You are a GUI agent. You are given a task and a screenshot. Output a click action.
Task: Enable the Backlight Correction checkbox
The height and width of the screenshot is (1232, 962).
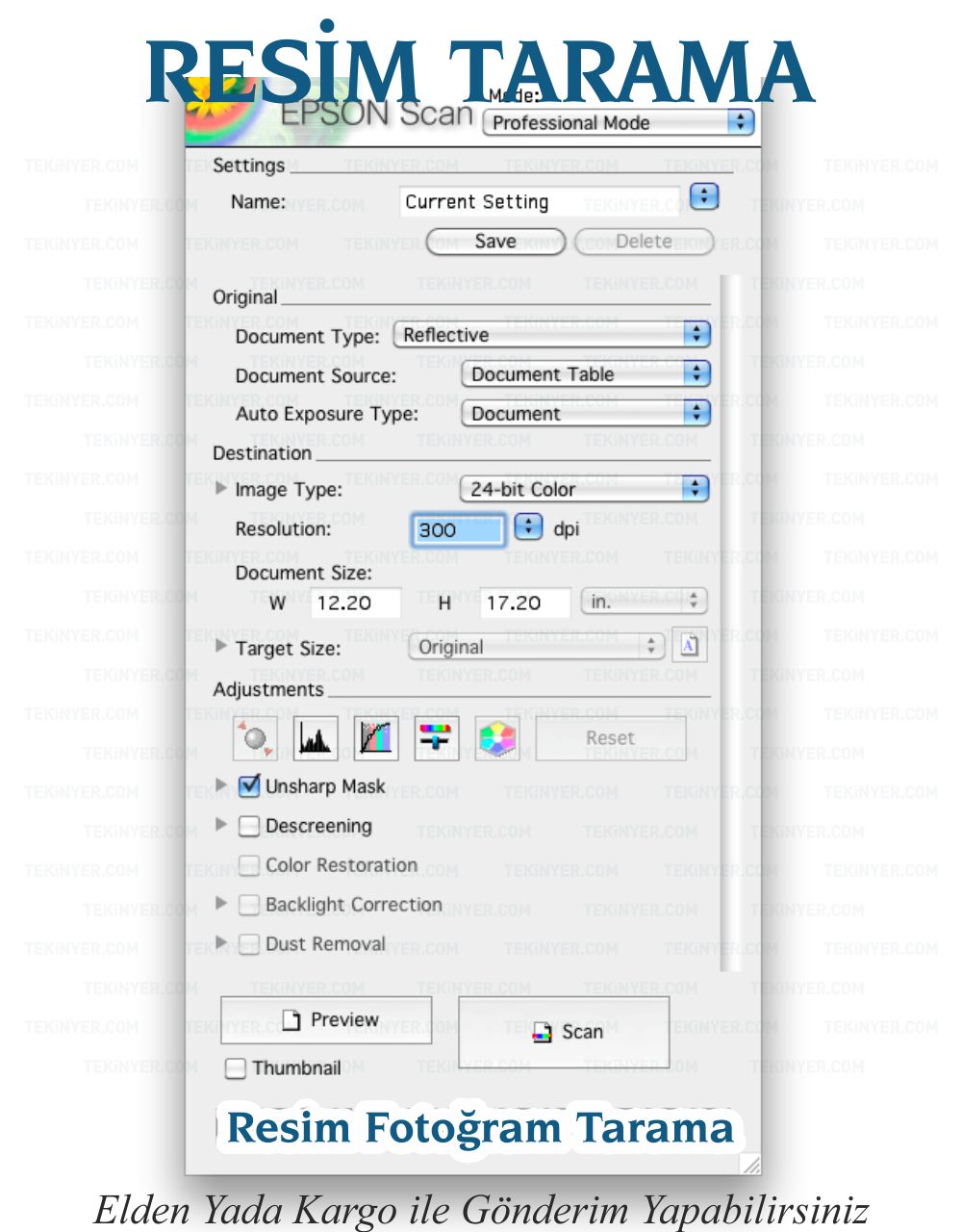249,905
